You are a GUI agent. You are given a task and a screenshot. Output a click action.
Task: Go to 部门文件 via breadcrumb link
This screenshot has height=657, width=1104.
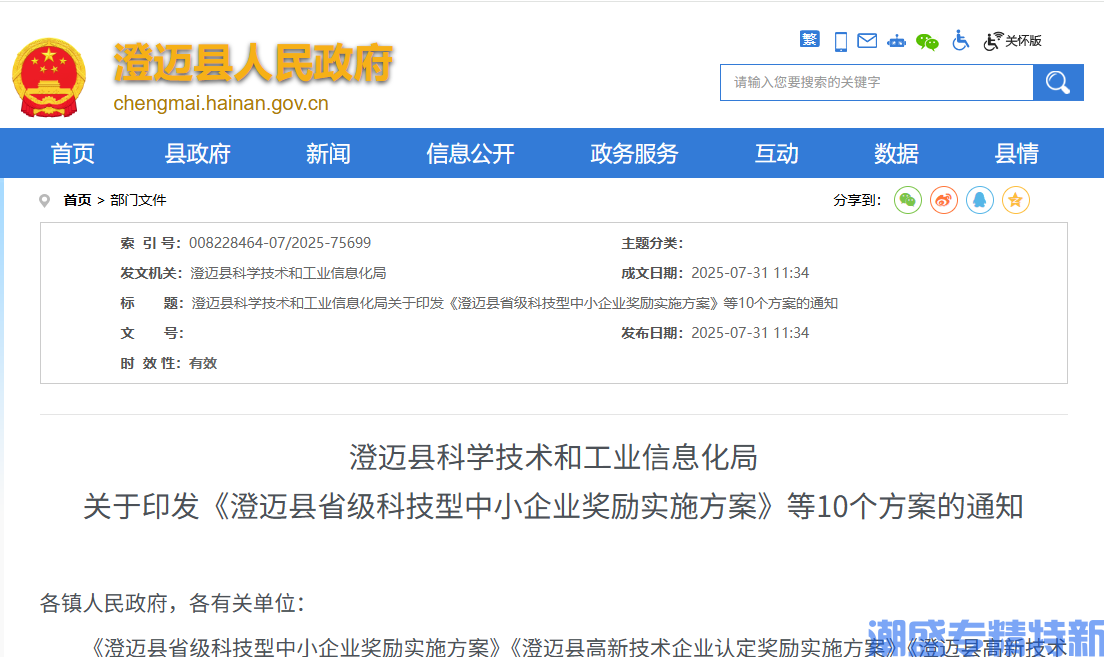[139, 200]
